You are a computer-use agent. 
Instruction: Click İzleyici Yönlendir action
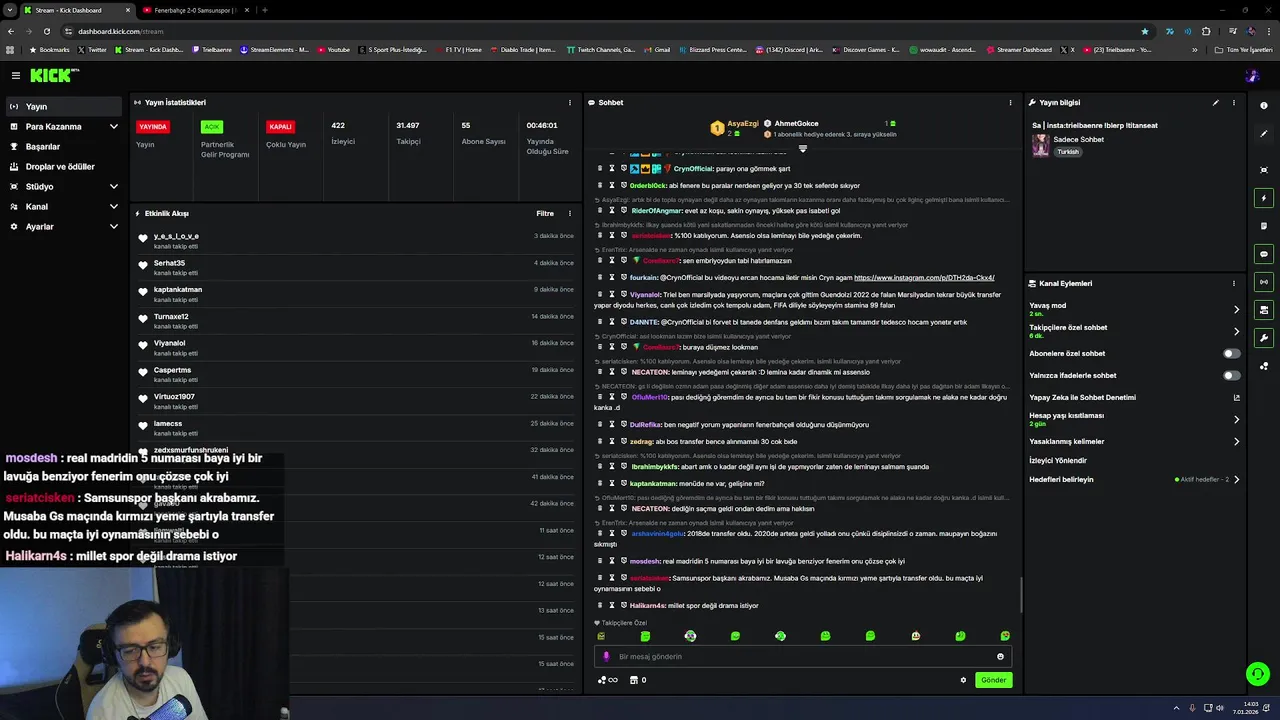tap(1058, 460)
